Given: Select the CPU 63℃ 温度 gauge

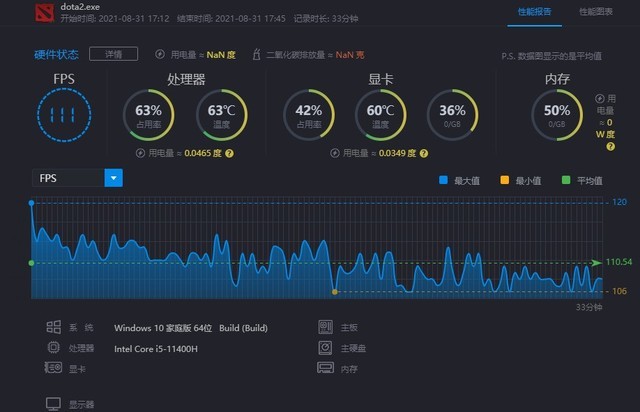Looking at the screenshot, I should pyautogui.click(x=221, y=115).
